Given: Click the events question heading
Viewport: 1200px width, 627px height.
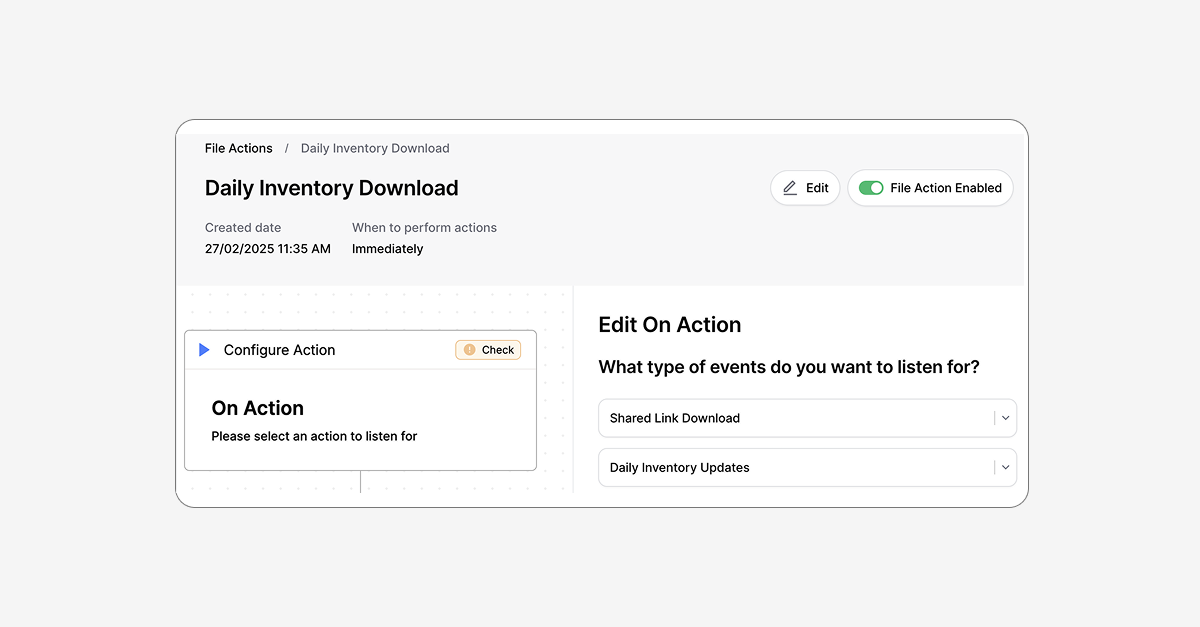Looking at the screenshot, I should [789, 367].
